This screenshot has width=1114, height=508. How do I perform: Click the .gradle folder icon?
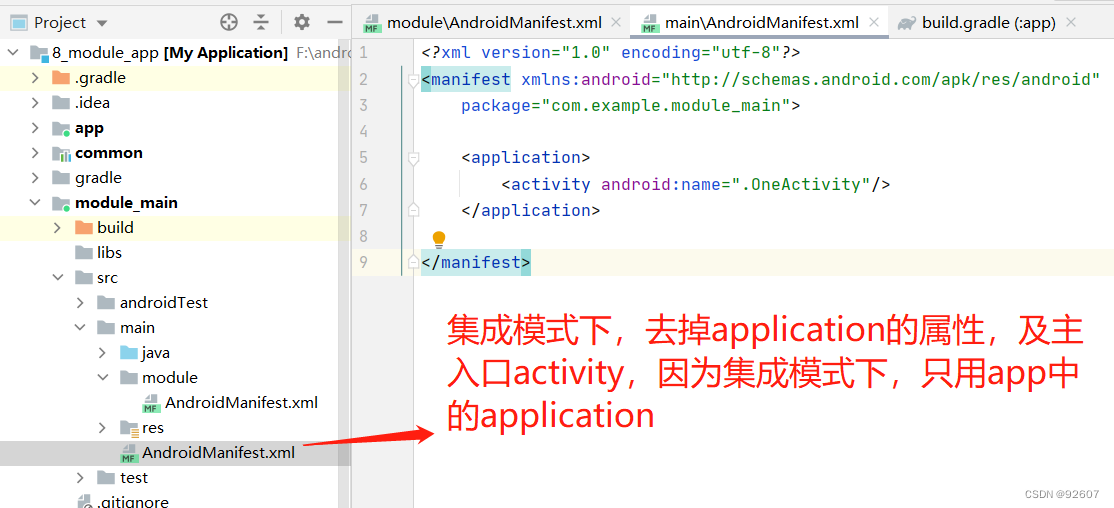(61, 77)
